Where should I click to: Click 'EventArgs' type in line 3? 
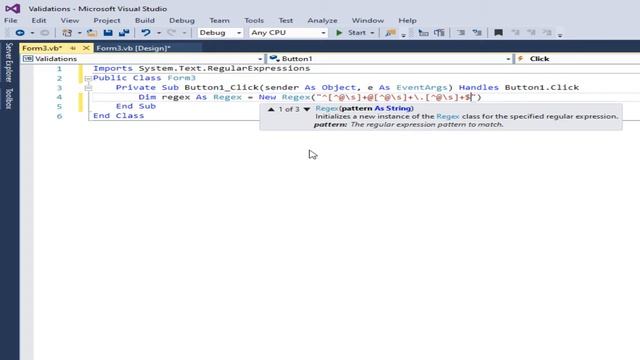pyautogui.click(x=422, y=87)
